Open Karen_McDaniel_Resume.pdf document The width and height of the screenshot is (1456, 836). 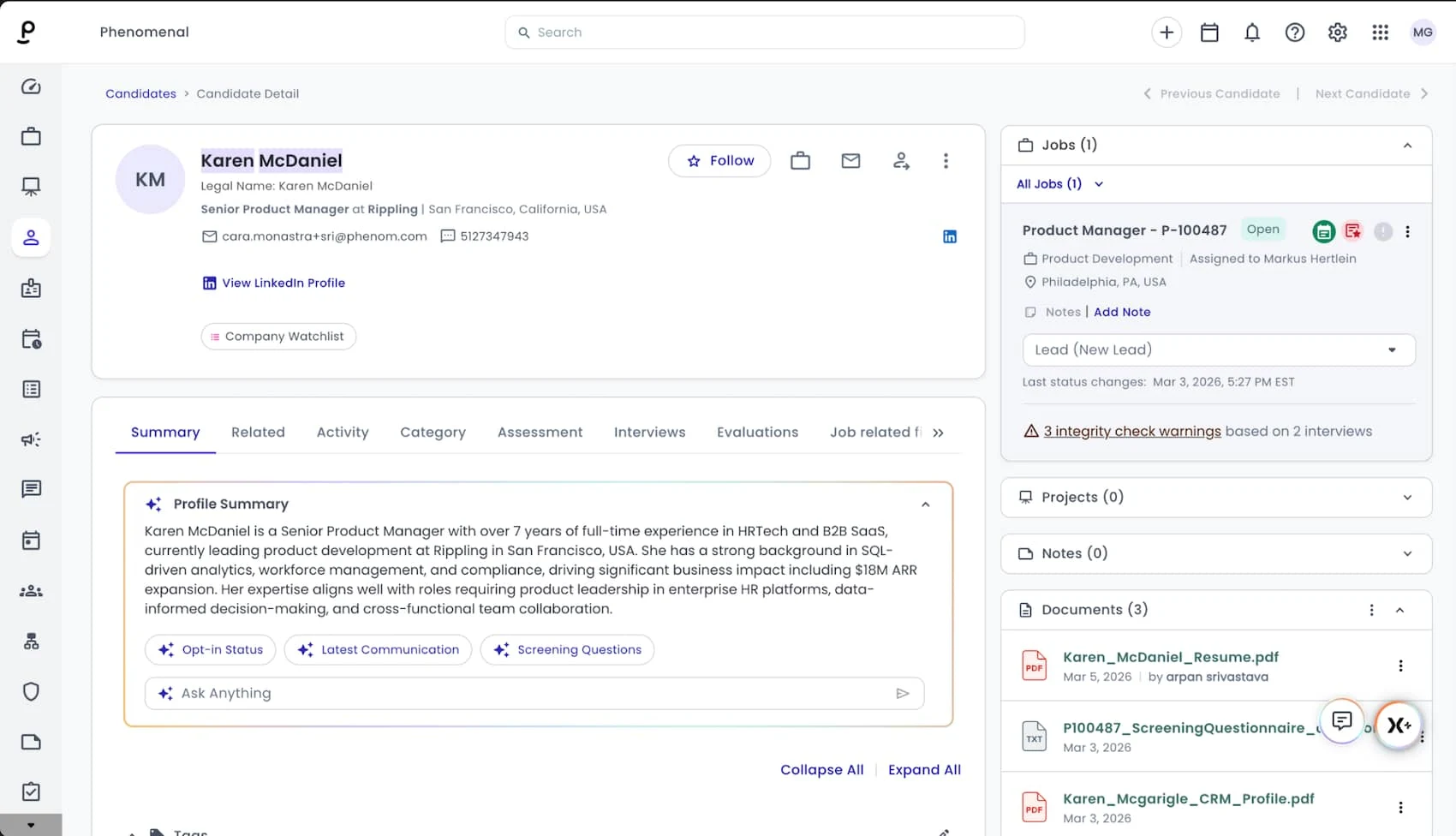click(1170, 657)
